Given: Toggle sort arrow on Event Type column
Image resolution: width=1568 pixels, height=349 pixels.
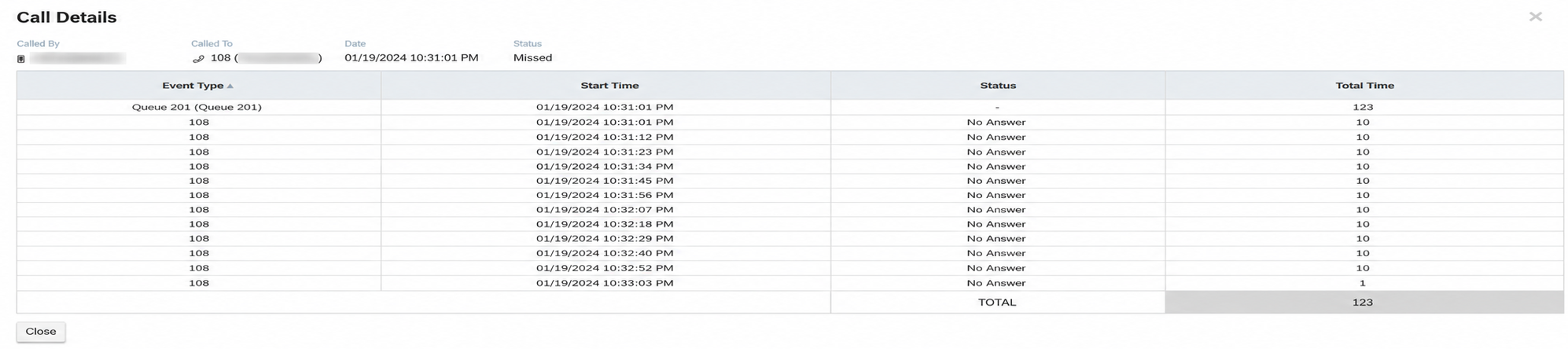Looking at the screenshot, I should point(230,86).
